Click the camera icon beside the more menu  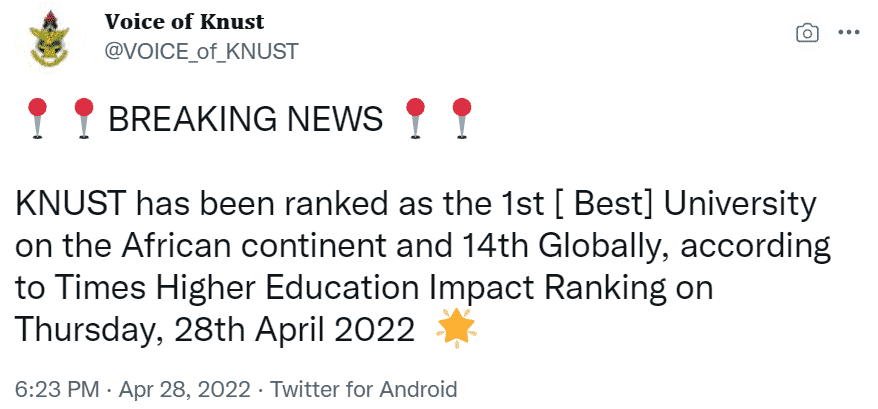[x=807, y=33]
